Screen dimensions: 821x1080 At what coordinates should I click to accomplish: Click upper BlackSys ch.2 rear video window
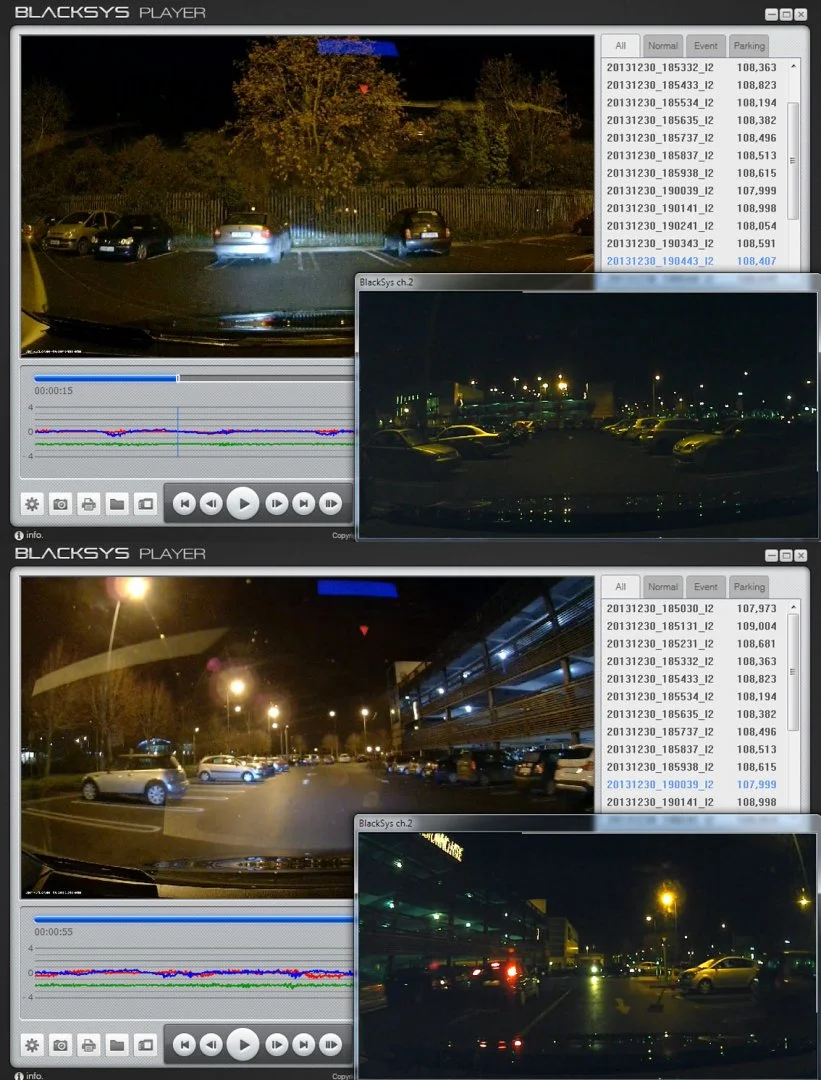point(588,414)
